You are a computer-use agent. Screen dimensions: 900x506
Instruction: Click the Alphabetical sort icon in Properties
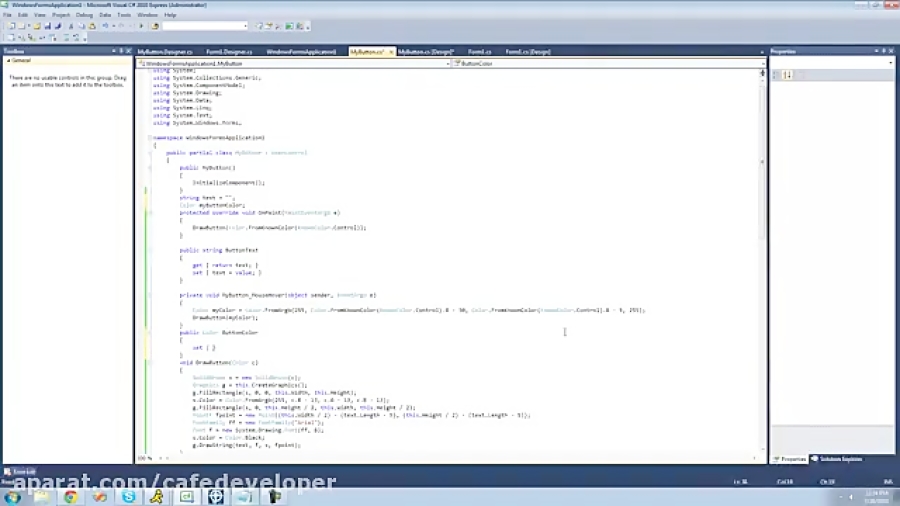[x=788, y=75]
